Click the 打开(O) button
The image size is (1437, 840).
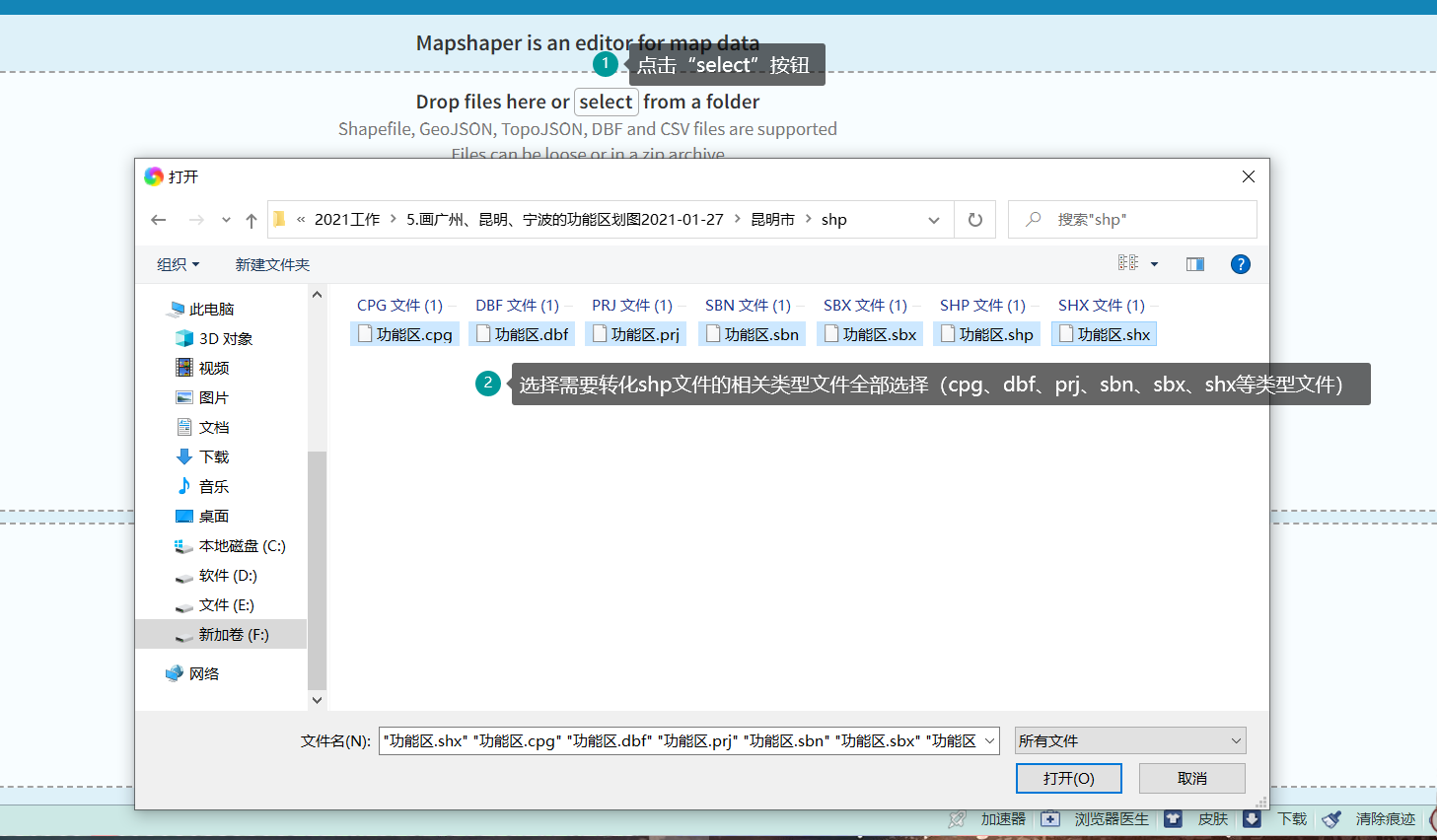[1069, 778]
